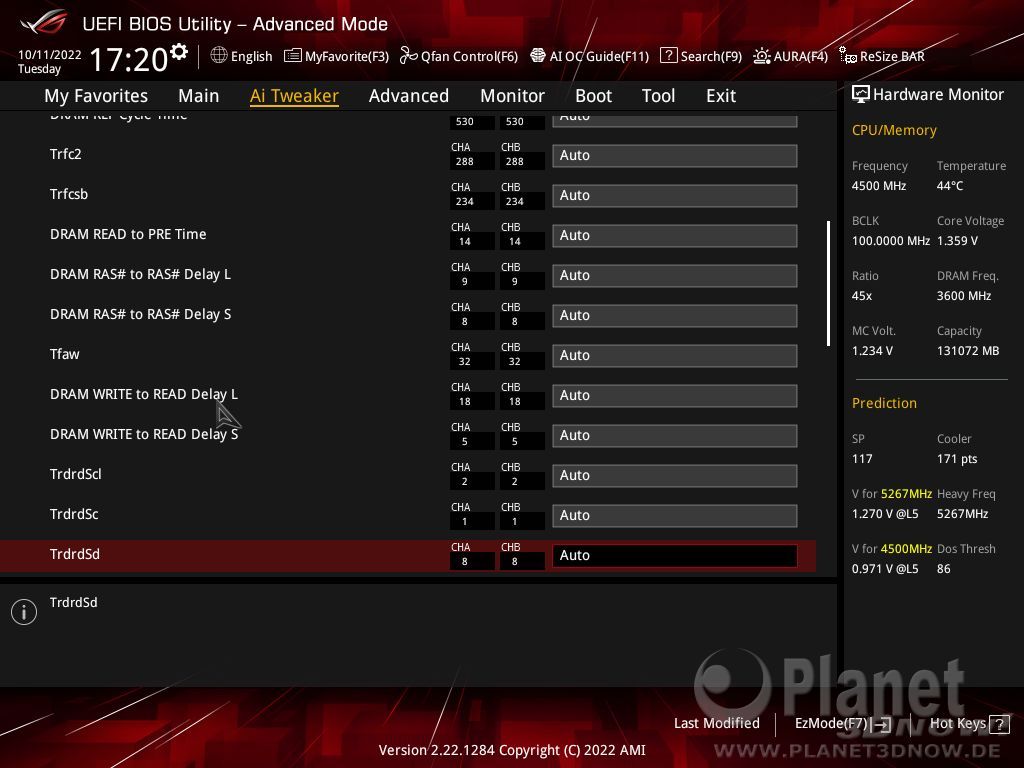Click the 3600 MHz DRAM frequency value
Viewport: 1024px width, 768px height.
click(964, 296)
